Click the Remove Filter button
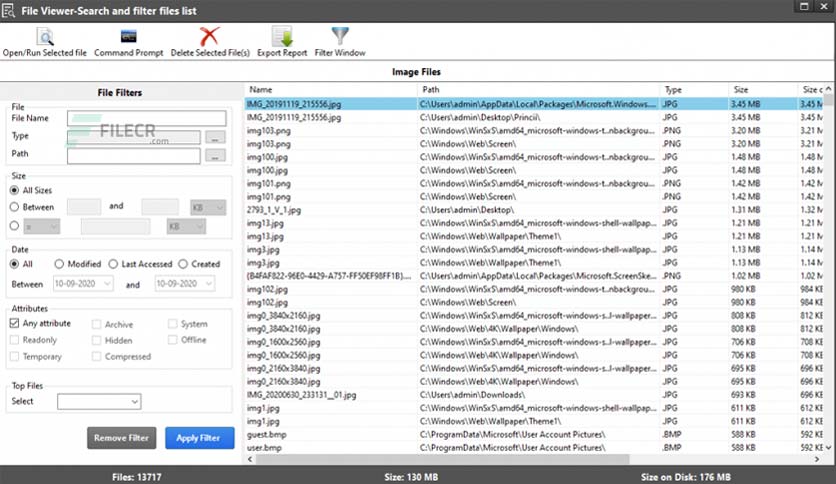This screenshot has width=836, height=484. click(x=122, y=438)
